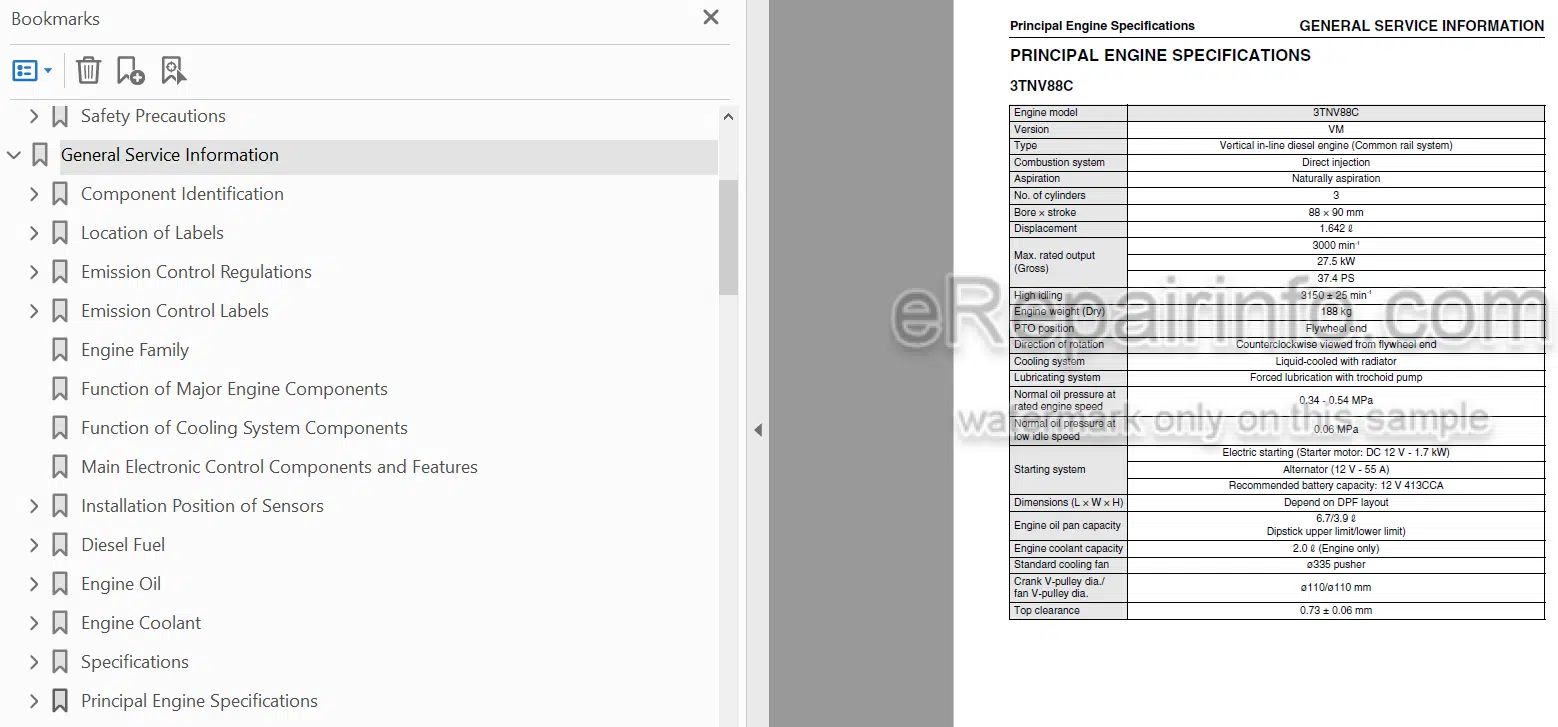Viewport: 1558px width, 727px height.
Task: Open the Safety Precautions bookmark
Action: [153, 116]
